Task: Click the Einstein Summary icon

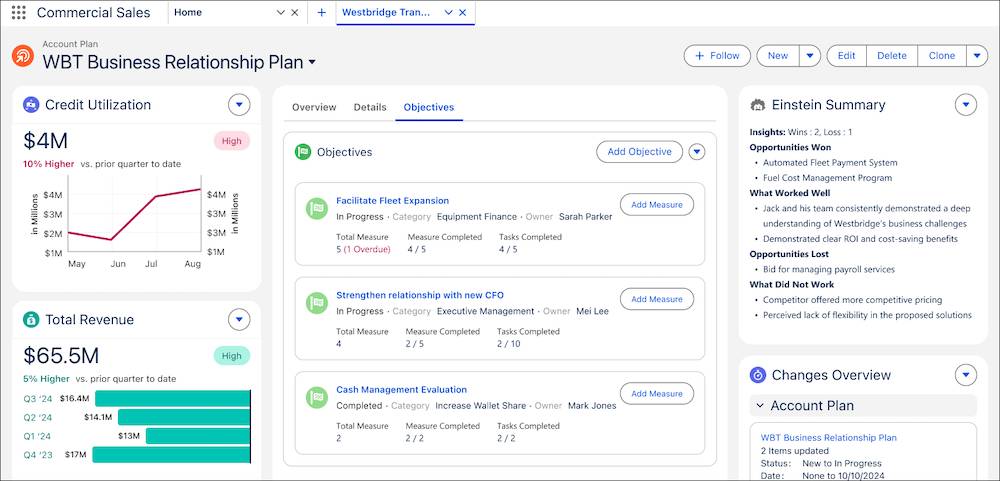Action: click(758, 105)
